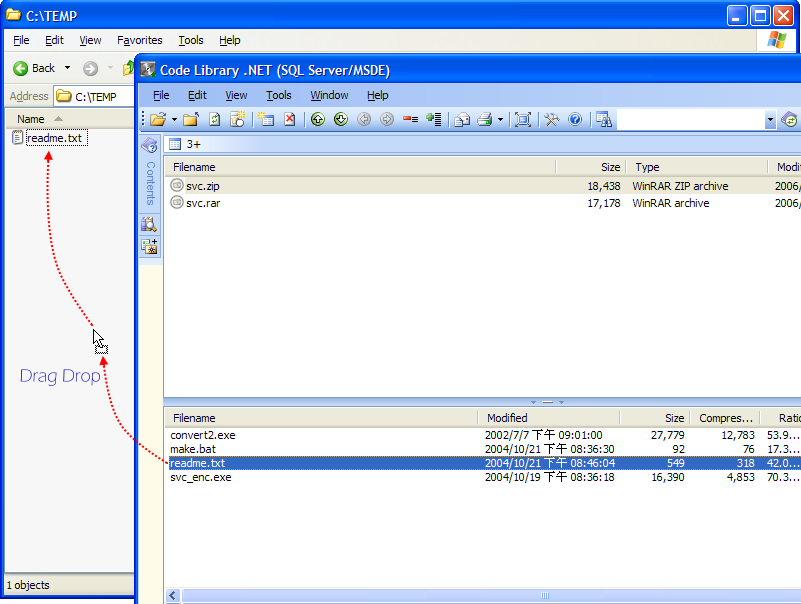
Task: Click the favorites sidebar panel icon
Action: click(x=149, y=247)
